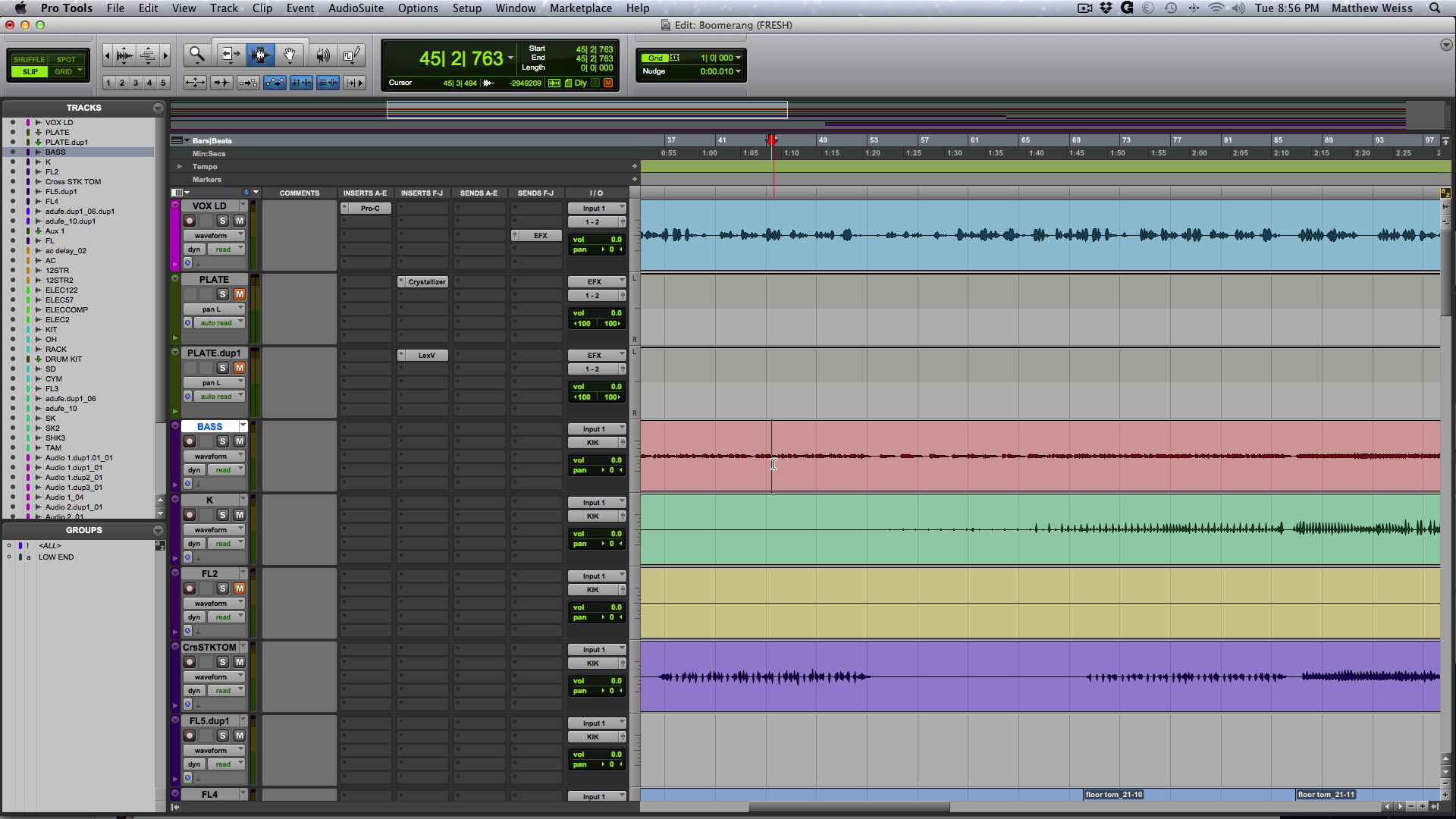Select the Pencil tool
The image size is (1456, 819).
(351, 55)
